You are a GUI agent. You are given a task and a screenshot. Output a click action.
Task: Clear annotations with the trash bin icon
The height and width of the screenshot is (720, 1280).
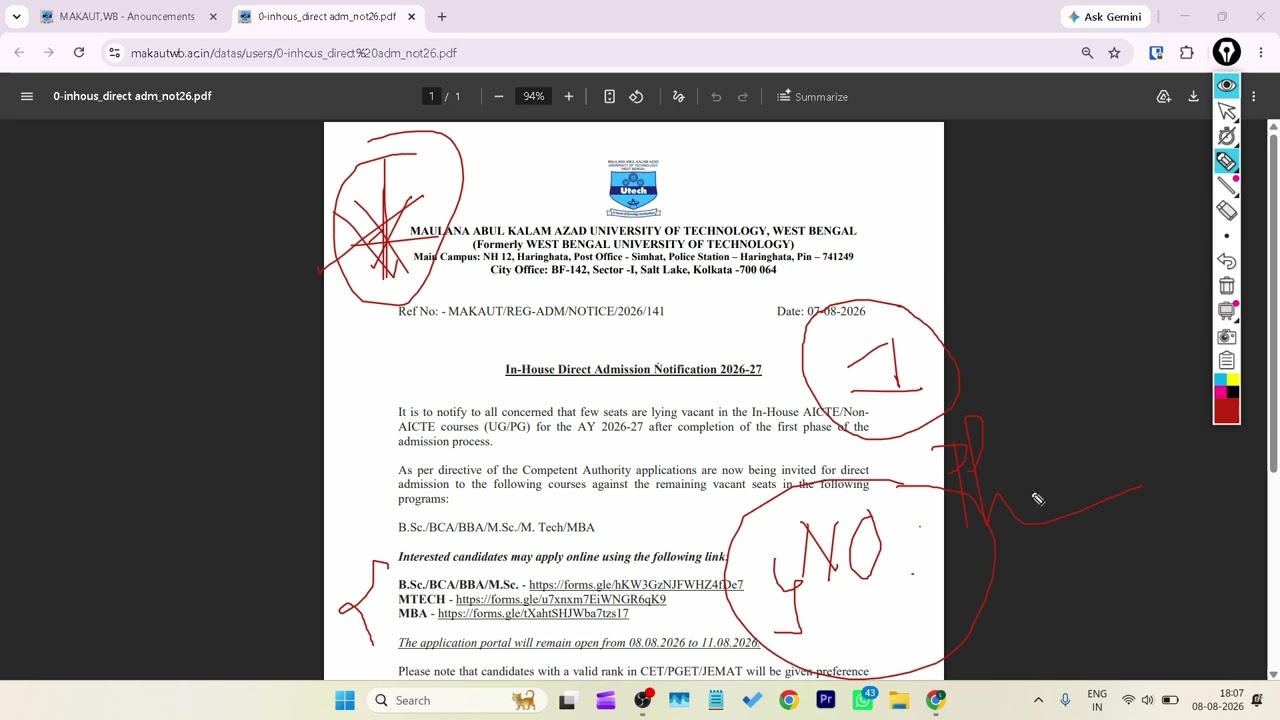point(1226,286)
